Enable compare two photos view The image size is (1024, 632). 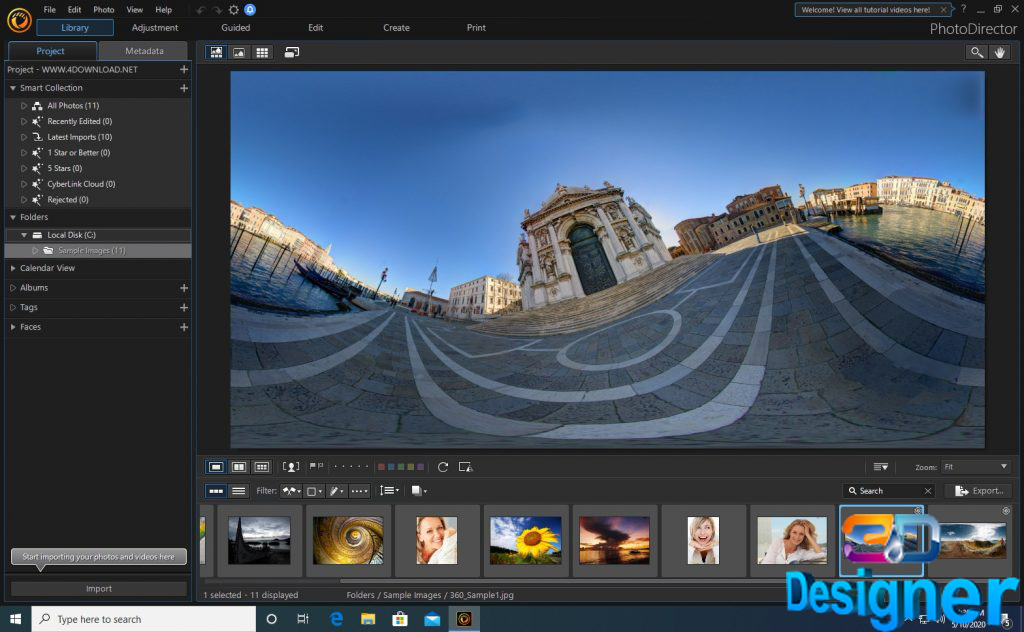tap(239, 467)
